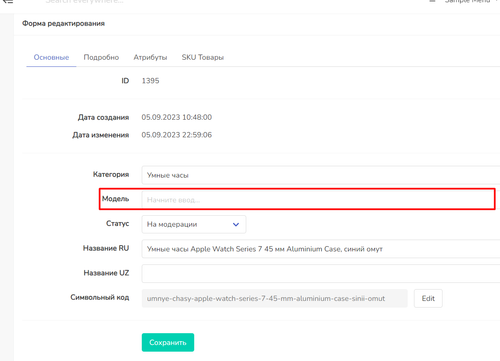Click the Дата создания label
The width and height of the screenshot is (500, 361).
click(103, 117)
